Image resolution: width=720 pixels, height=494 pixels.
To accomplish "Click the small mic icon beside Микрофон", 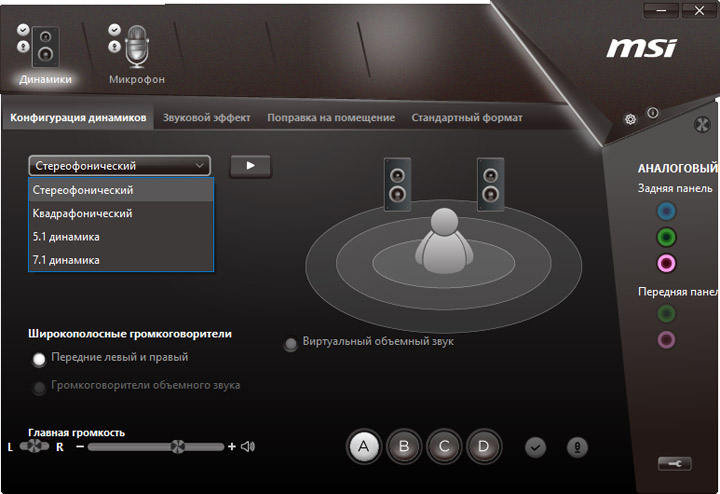I will click(x=114, y=46).
